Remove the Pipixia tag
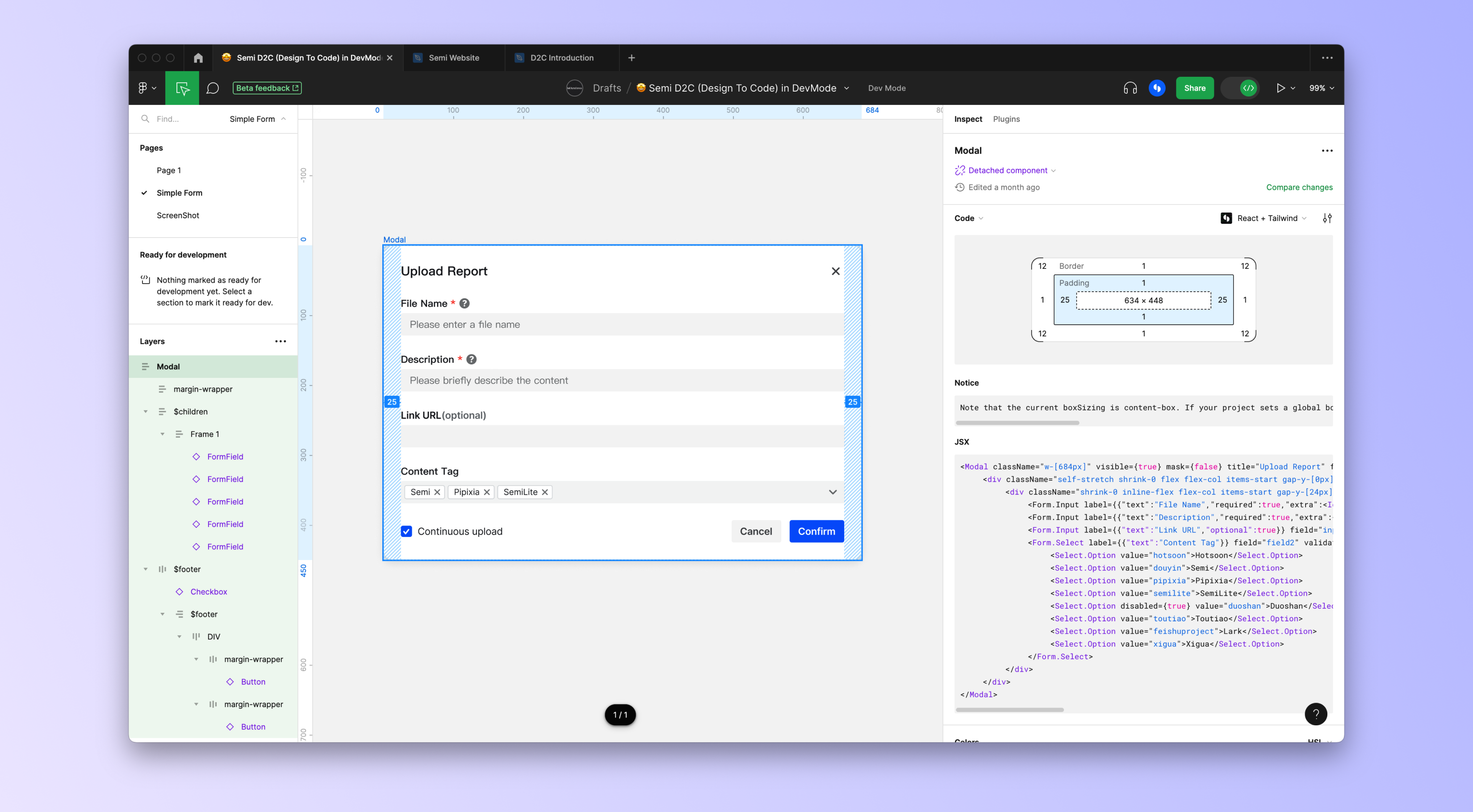Viewport: 1473px width, 812px height. click(487, 492)
